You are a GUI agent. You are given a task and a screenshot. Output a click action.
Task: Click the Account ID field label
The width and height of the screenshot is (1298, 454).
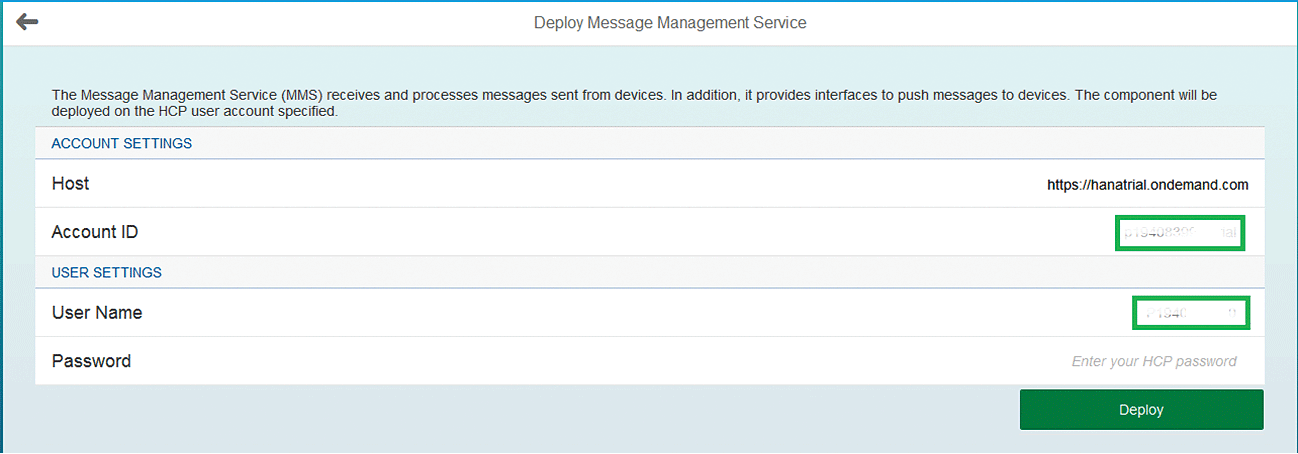point(95,232)
